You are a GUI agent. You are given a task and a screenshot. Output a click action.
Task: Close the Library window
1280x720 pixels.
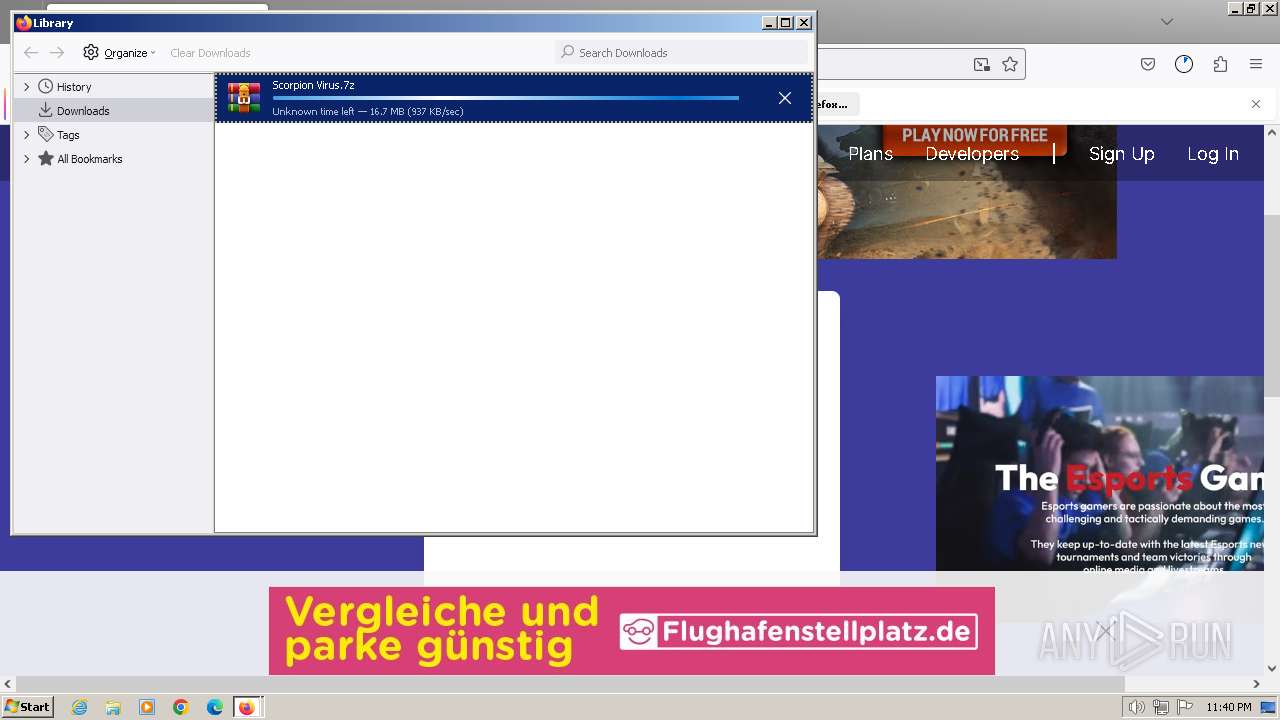[x=803, y=22]
